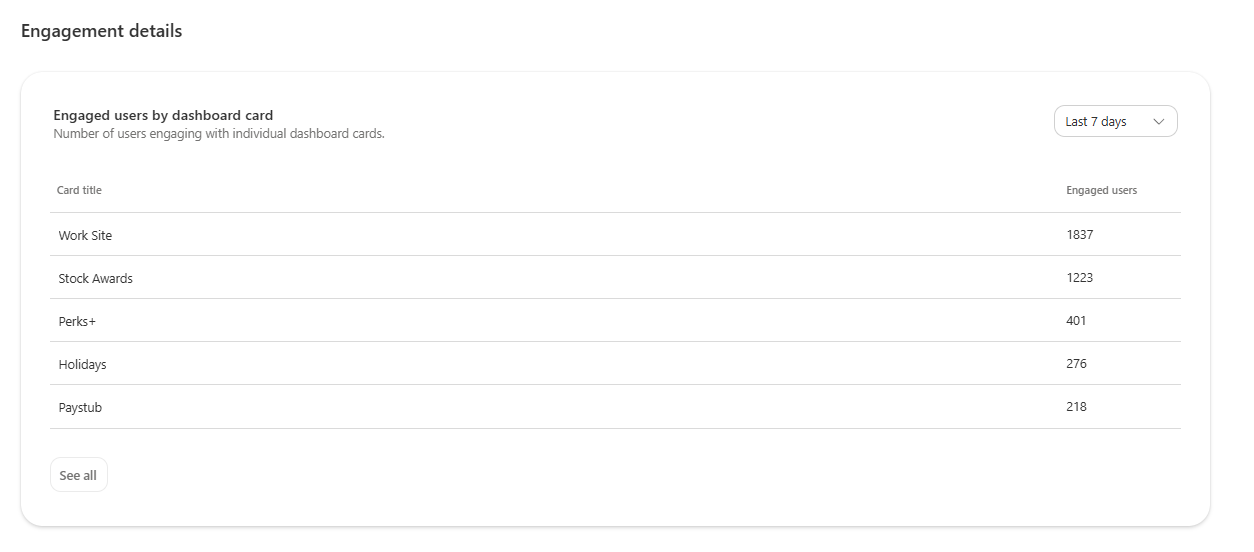Screen dimensions: 1254x552
Task: Select the Holidays card row
Action: pos(615,364)
